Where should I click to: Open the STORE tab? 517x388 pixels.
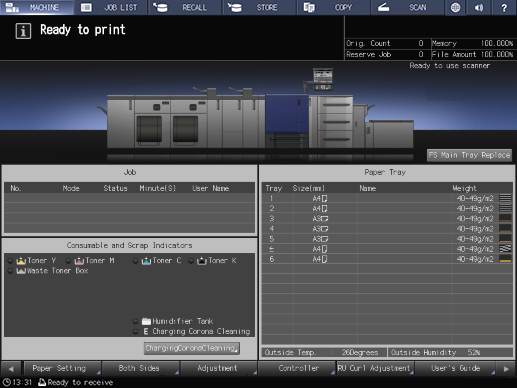click(260, 7)
